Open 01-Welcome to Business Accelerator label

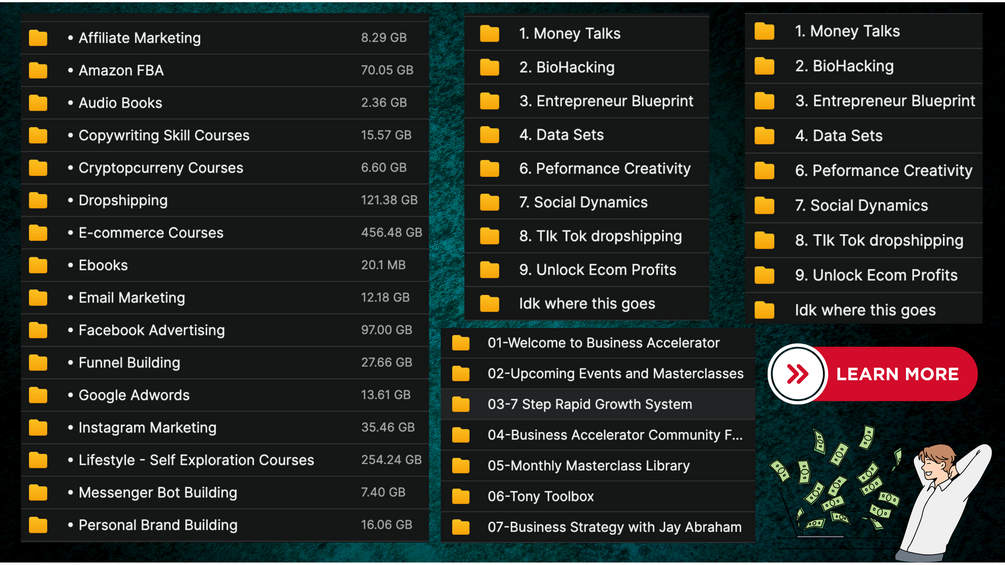click(603, 343)
